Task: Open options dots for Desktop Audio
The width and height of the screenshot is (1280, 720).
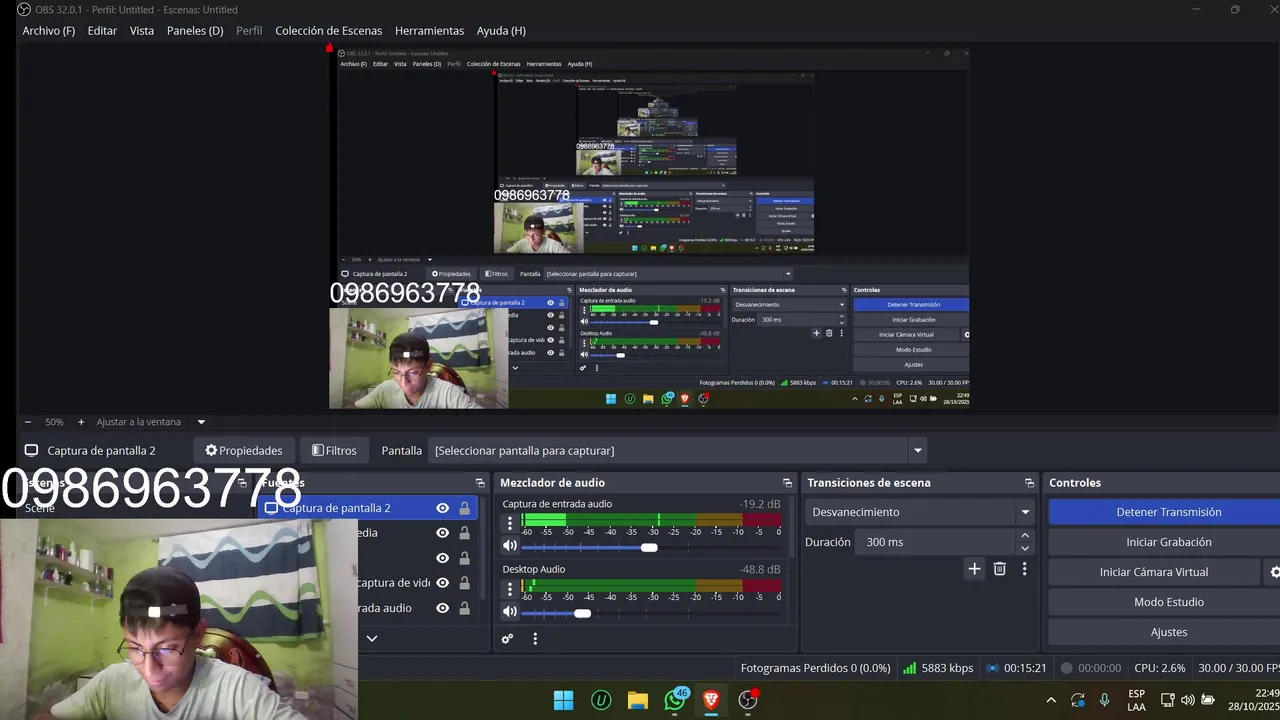Action: pyautogui.click(x=510, y=588)
